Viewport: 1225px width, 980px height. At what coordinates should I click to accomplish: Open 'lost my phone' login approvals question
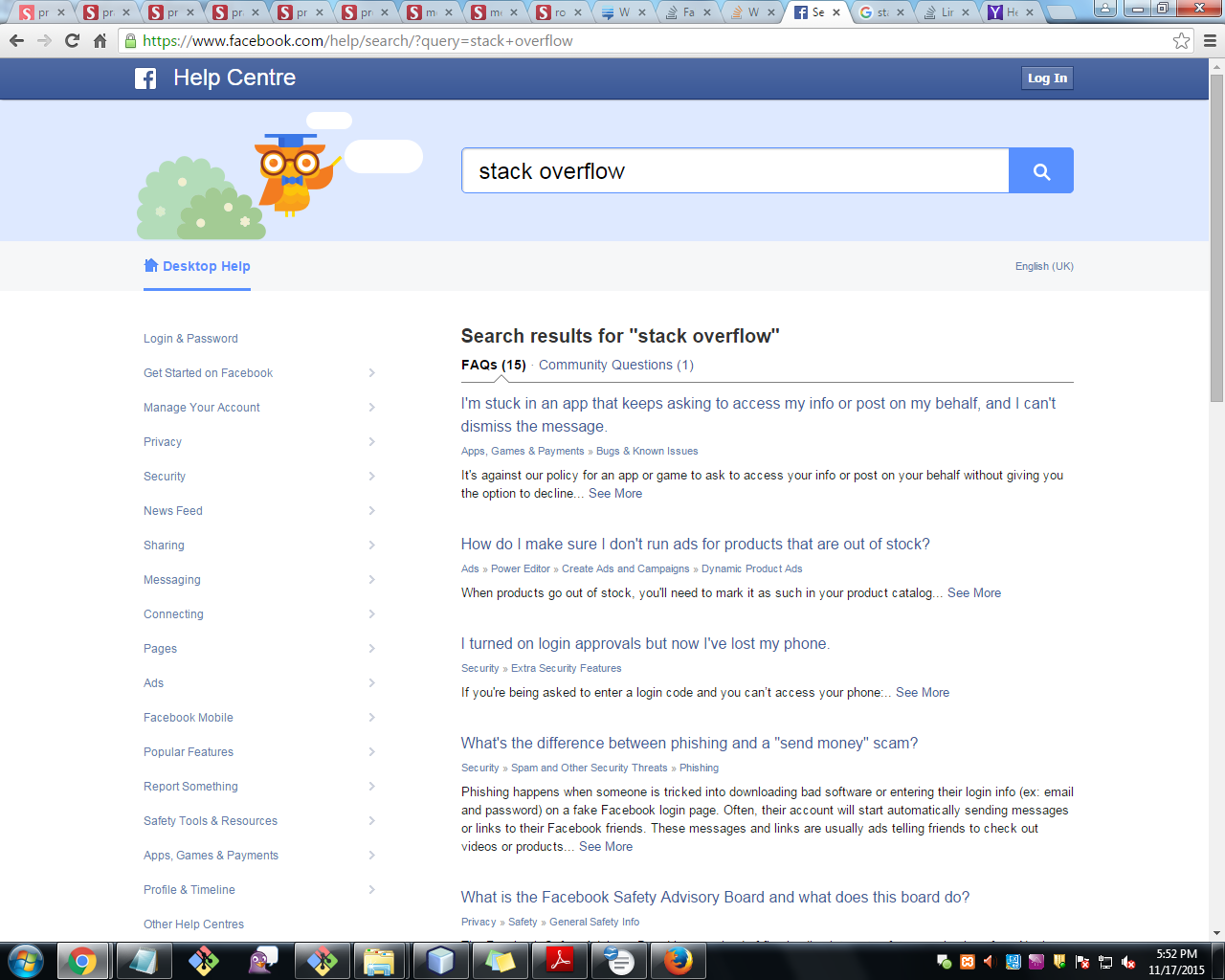pyautogui.click(x=645, y=643)
